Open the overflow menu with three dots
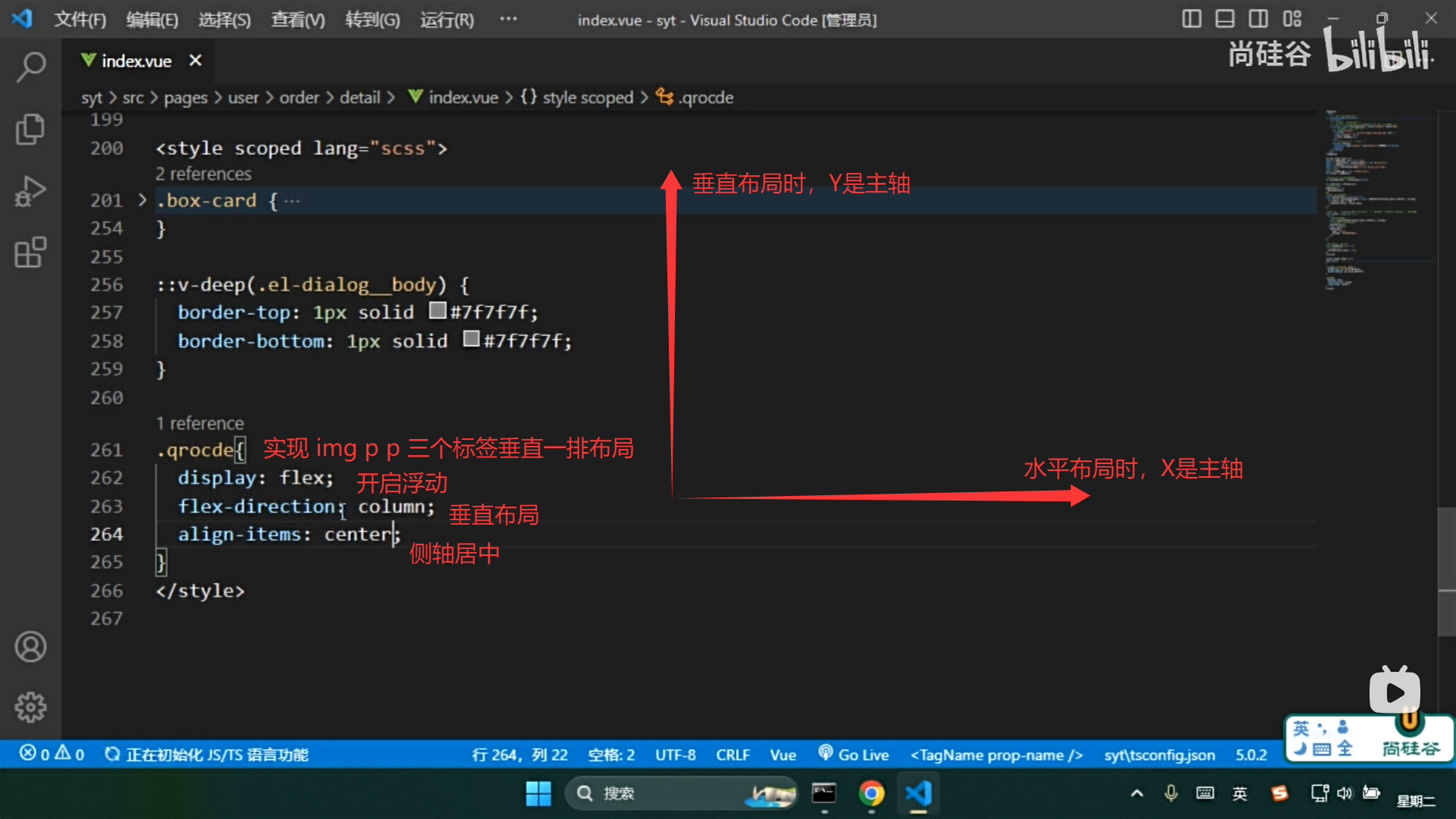 pyautogui.click(x=508, y=20)
